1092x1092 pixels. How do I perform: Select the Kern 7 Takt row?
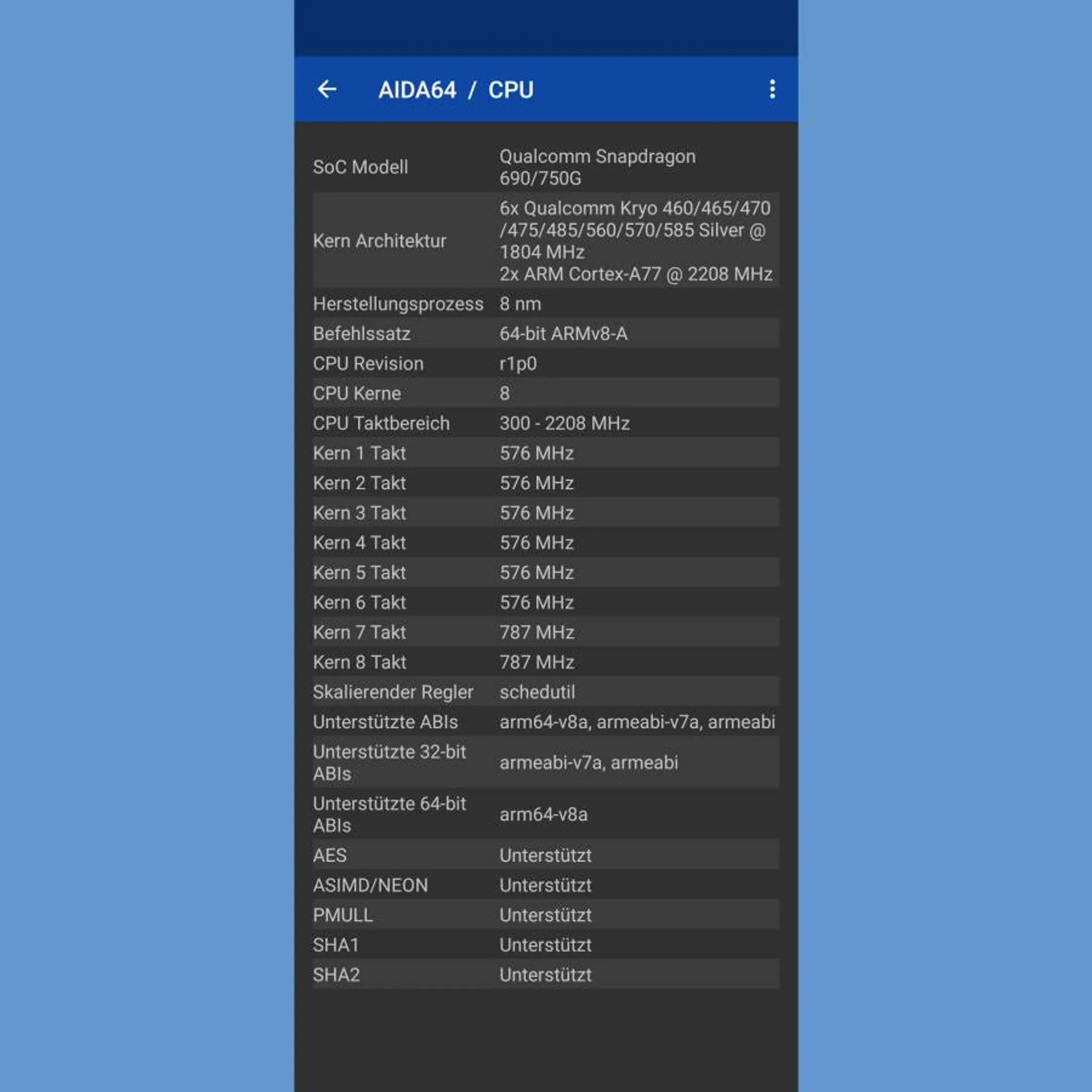(x=546, y=632)
